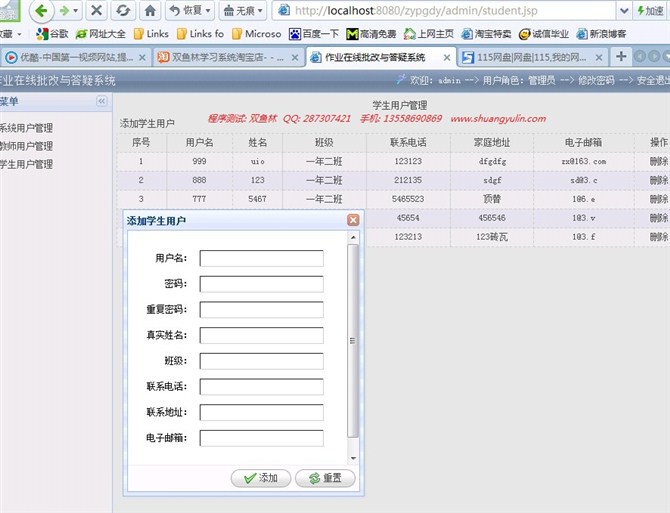The height and width of the screenshot is (513, 670).
Task: Reload the page with the refresh icon
Action: point(123,10)
